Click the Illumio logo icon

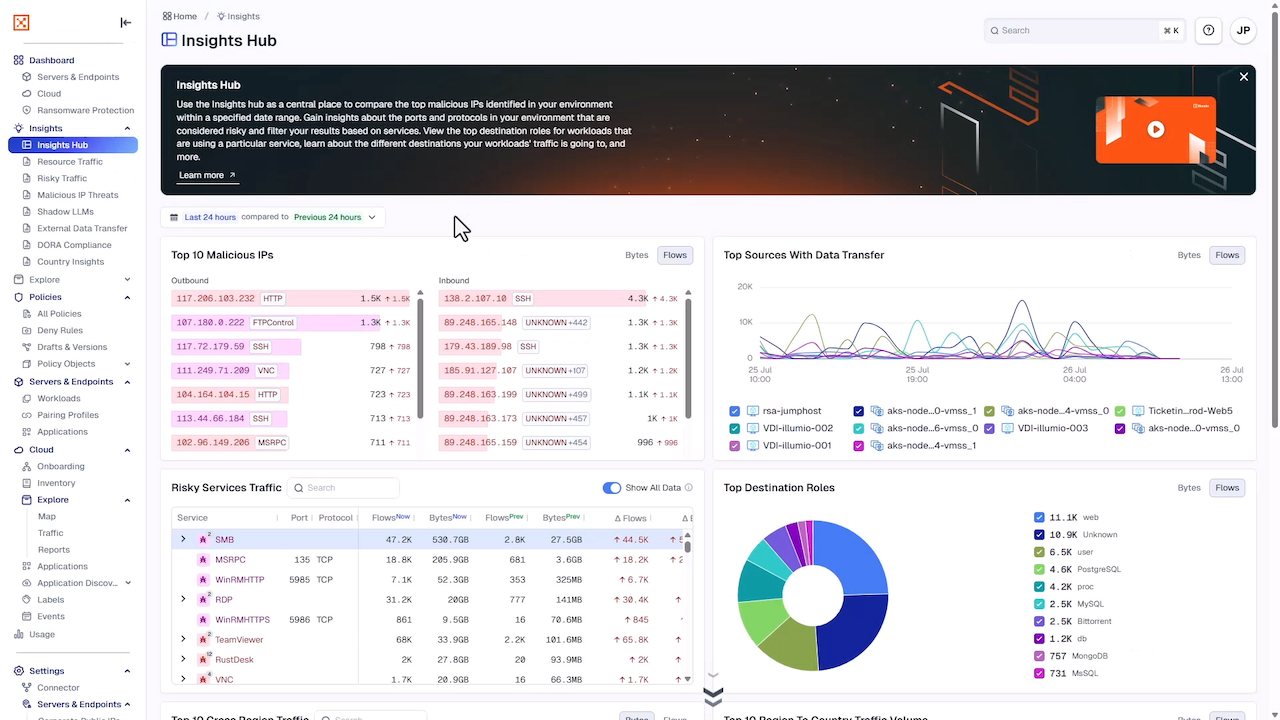pyautogui.click(x=22, y=22)
